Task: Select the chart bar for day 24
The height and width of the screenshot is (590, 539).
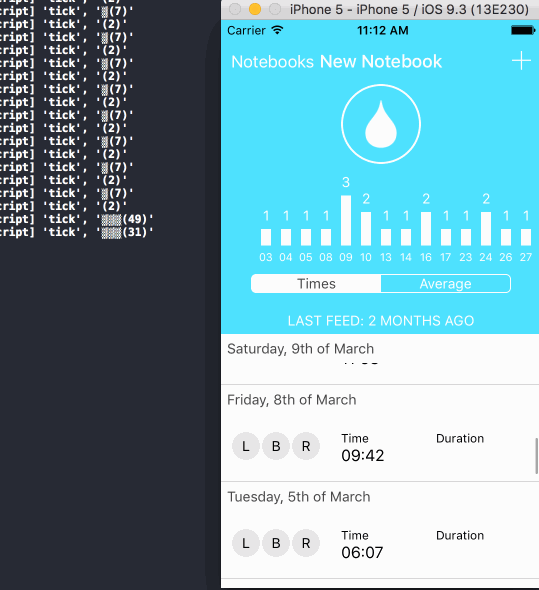Action: [x=486, y=229]
